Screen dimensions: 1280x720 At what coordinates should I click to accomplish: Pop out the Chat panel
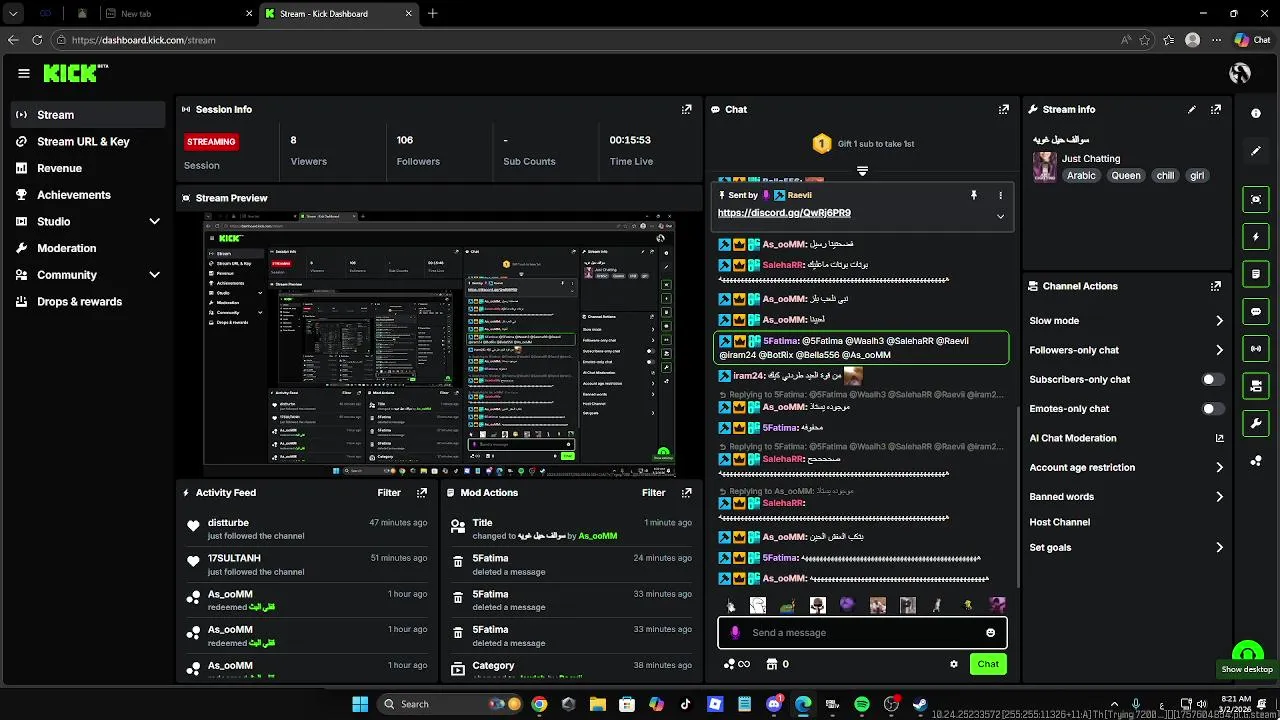point(1003,109)
